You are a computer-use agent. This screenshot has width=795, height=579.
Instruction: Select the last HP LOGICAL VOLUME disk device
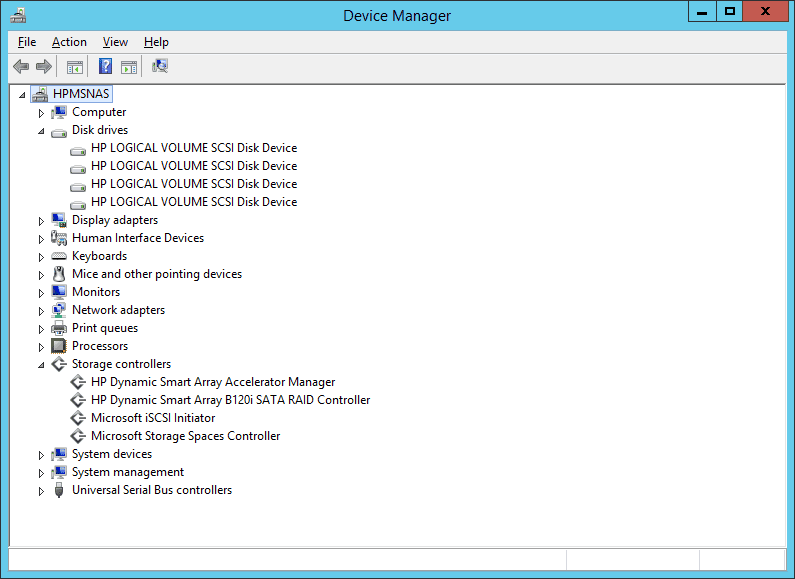(194, 202)
